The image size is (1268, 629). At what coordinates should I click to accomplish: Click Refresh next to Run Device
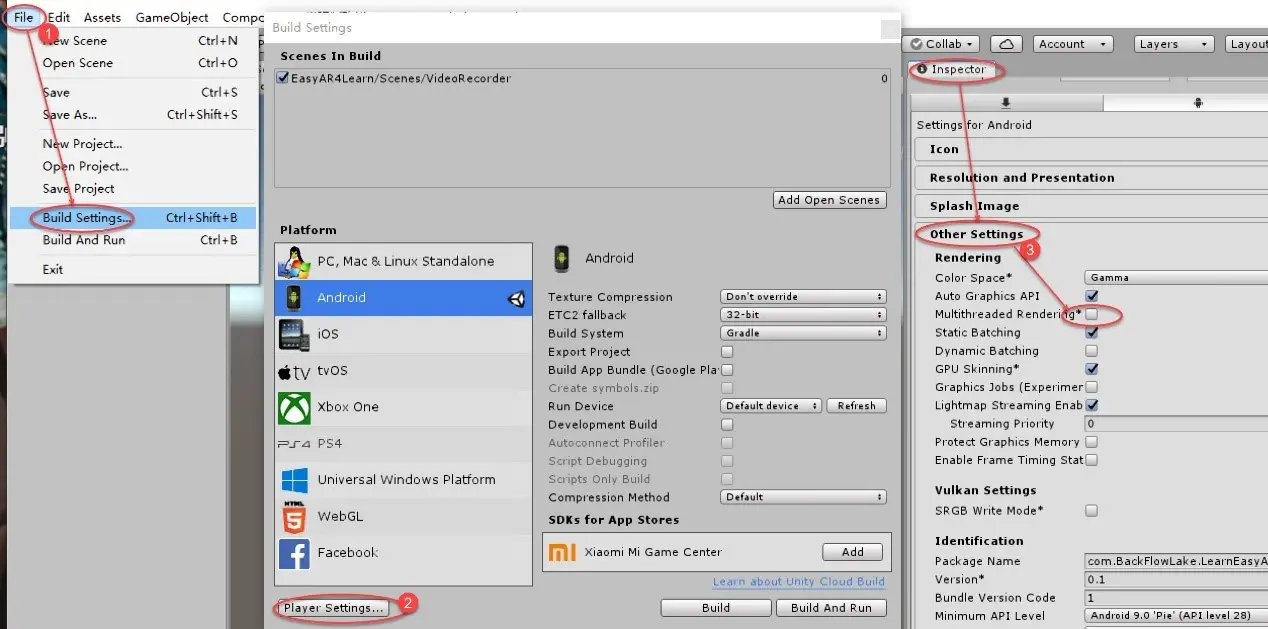tap(856, 406)
